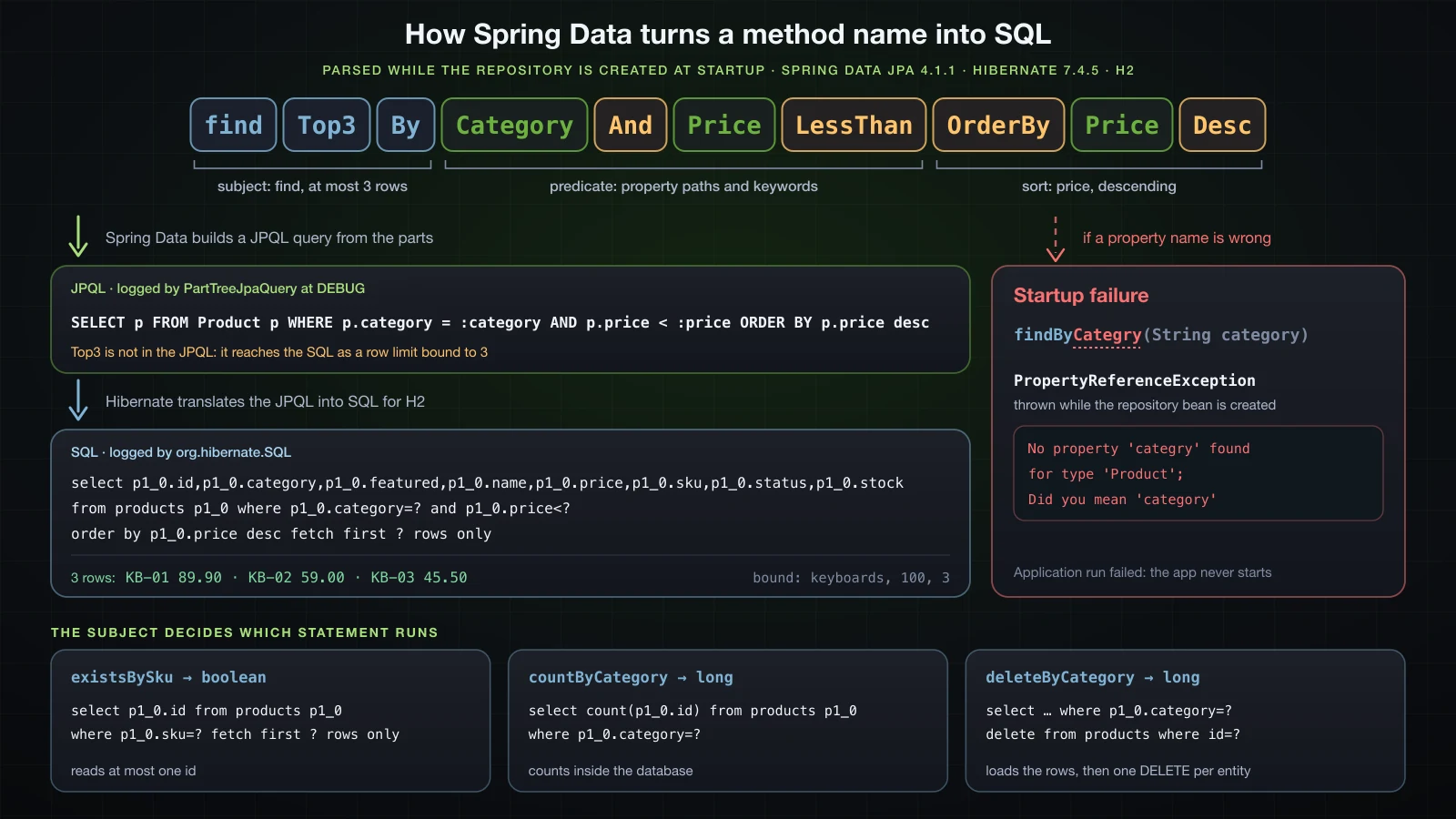Click 'select … where p1_0.category=?' in deleteByCategory card

coord(1108,711)
